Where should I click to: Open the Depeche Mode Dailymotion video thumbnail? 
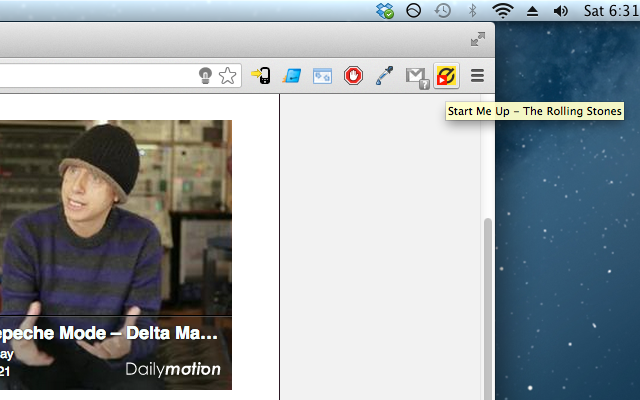(116, 255)
